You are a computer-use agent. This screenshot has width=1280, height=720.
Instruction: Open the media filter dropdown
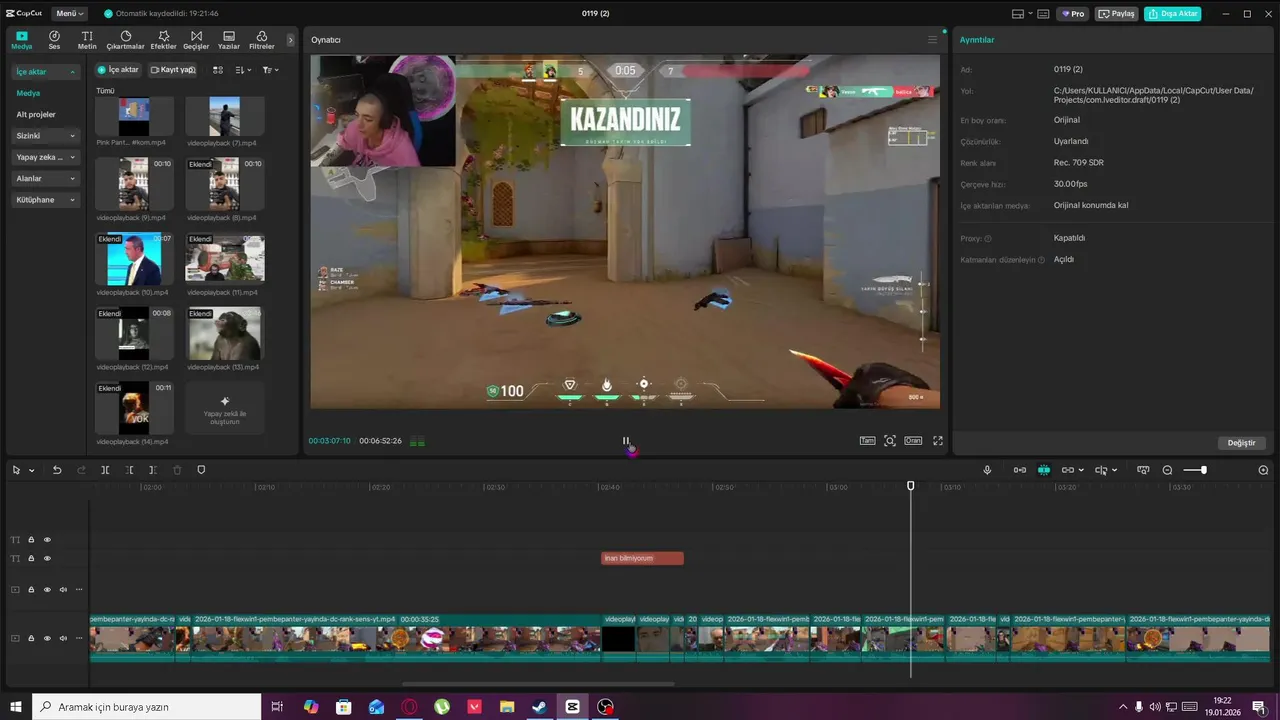tap(270, 70)
